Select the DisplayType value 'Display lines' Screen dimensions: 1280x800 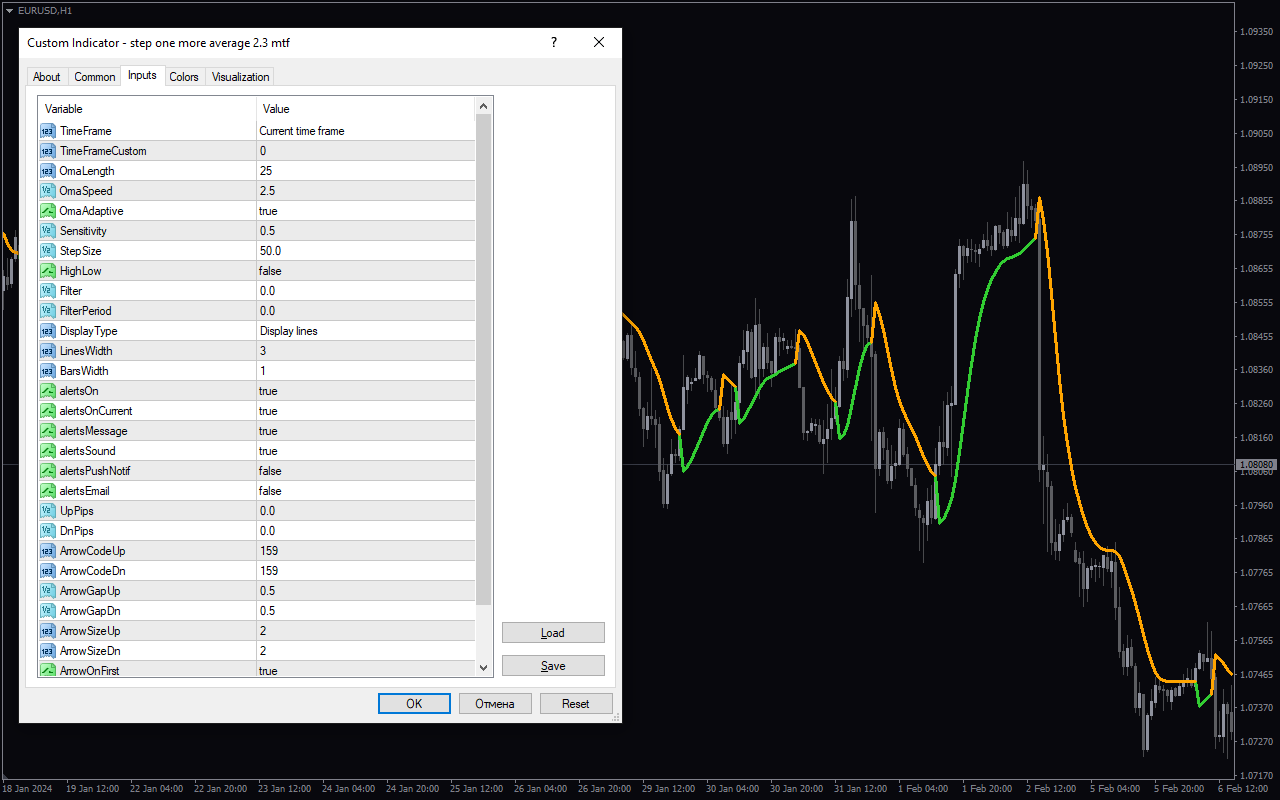[366, 331]
